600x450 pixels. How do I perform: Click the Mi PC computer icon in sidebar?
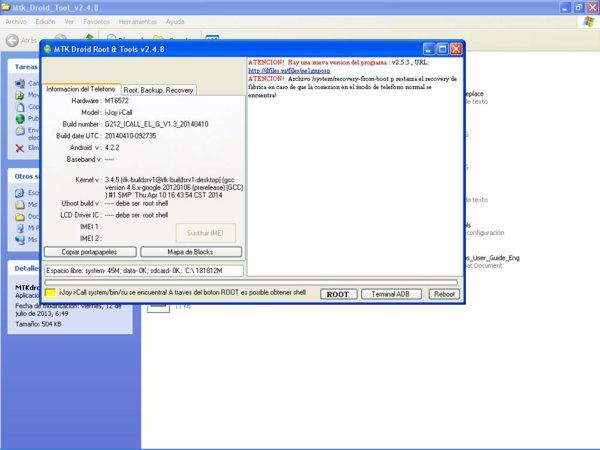pos(20,228)
